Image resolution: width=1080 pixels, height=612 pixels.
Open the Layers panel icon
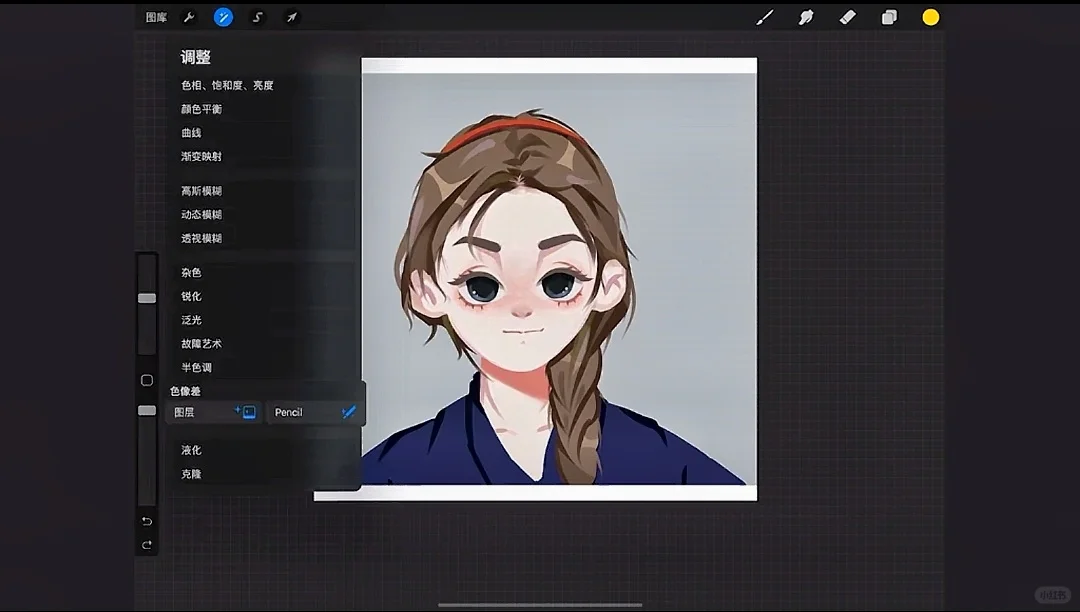click(889, 17)
